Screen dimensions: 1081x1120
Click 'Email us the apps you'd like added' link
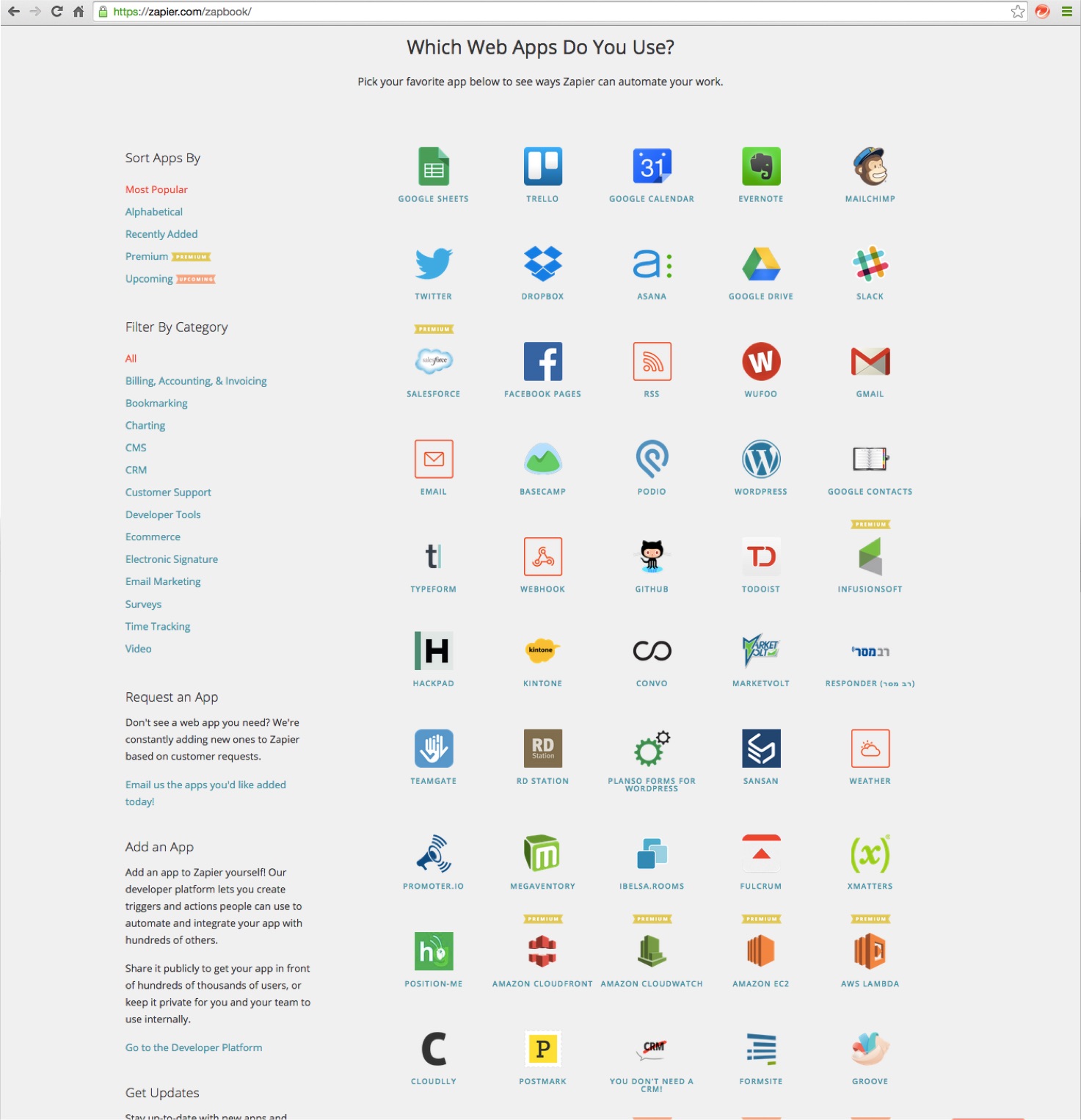pos(205,793)
